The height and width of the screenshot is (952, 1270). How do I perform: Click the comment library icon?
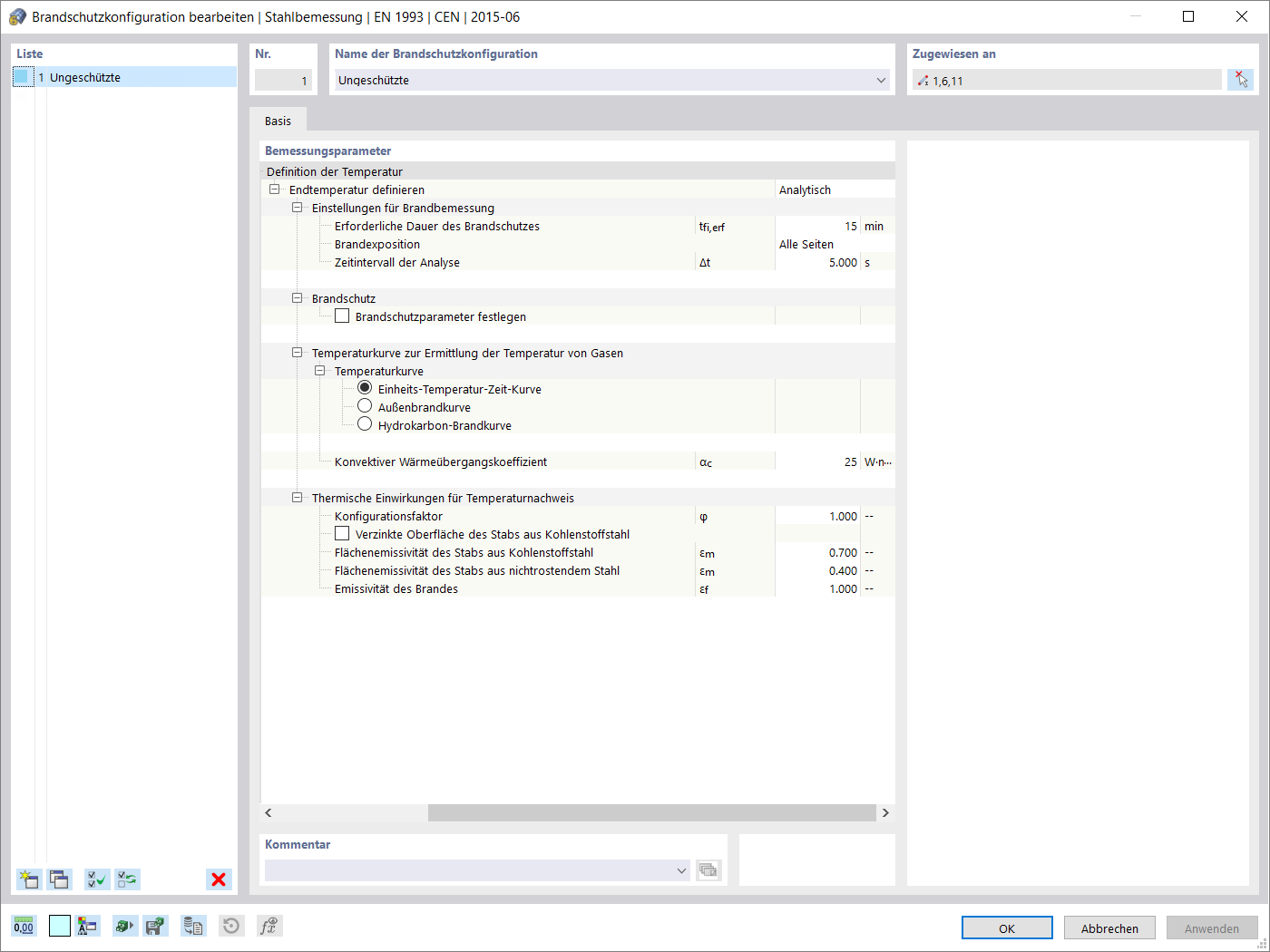point(708,870)
